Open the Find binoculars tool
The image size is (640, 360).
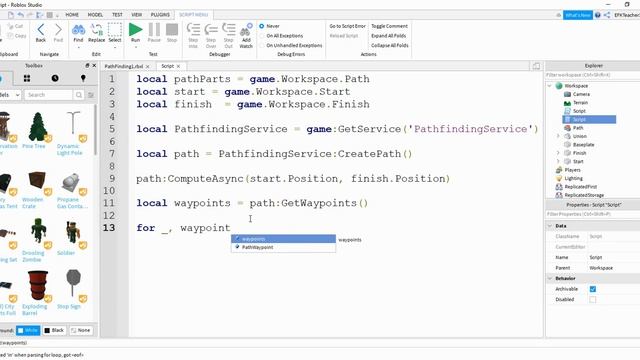pos(78,30)
